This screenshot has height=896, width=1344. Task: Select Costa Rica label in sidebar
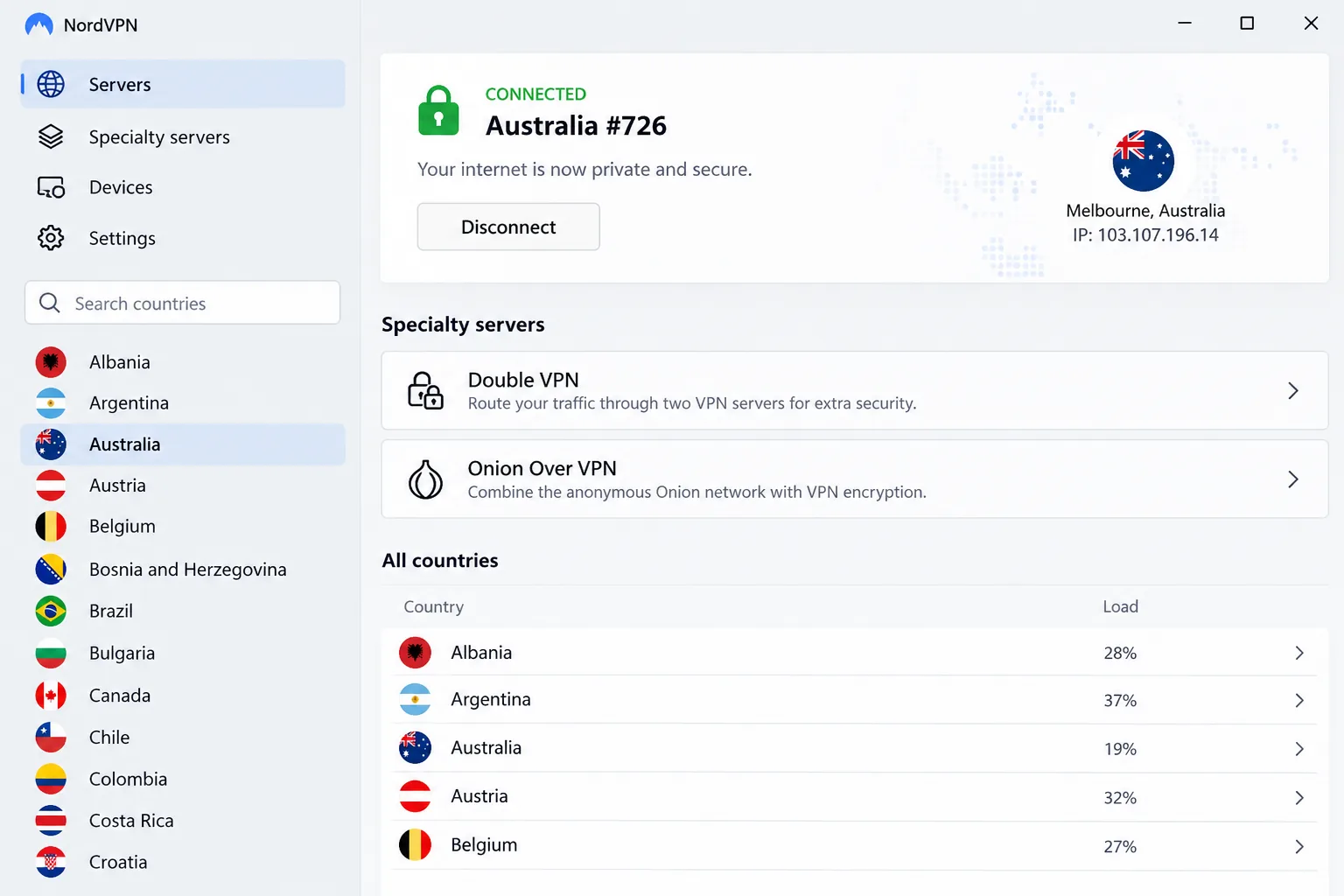pos(131,821)
